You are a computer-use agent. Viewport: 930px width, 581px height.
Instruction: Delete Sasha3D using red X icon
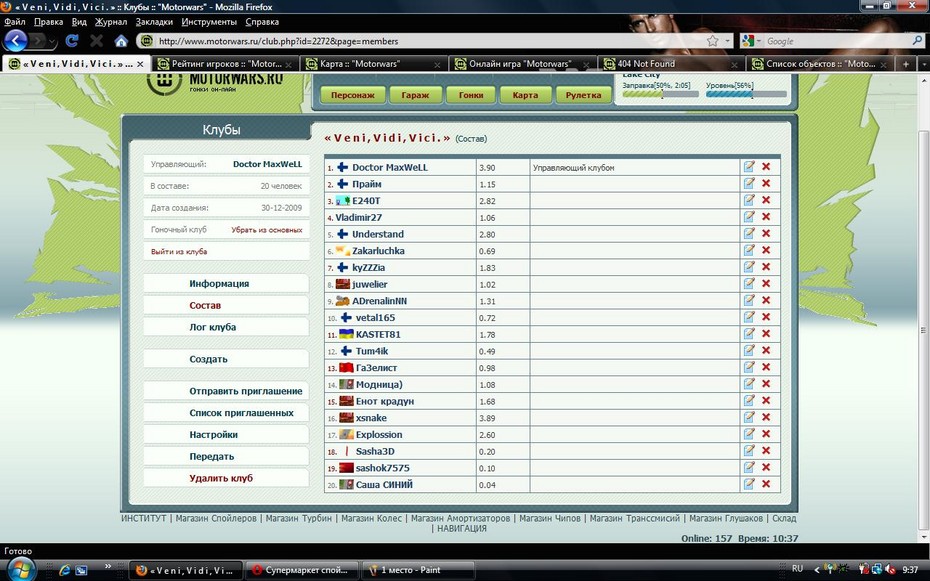[x=766, y=451]
